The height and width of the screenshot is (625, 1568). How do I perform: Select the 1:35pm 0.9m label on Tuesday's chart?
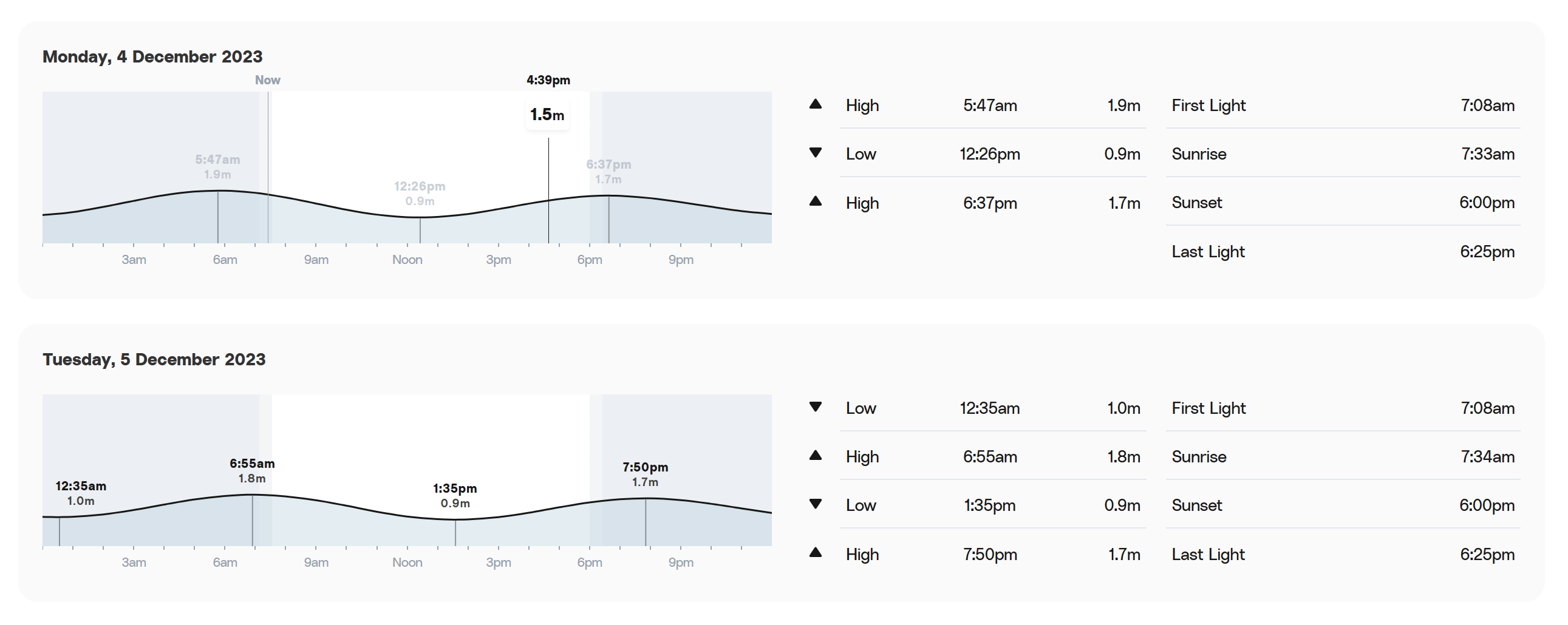coord(455,496)
